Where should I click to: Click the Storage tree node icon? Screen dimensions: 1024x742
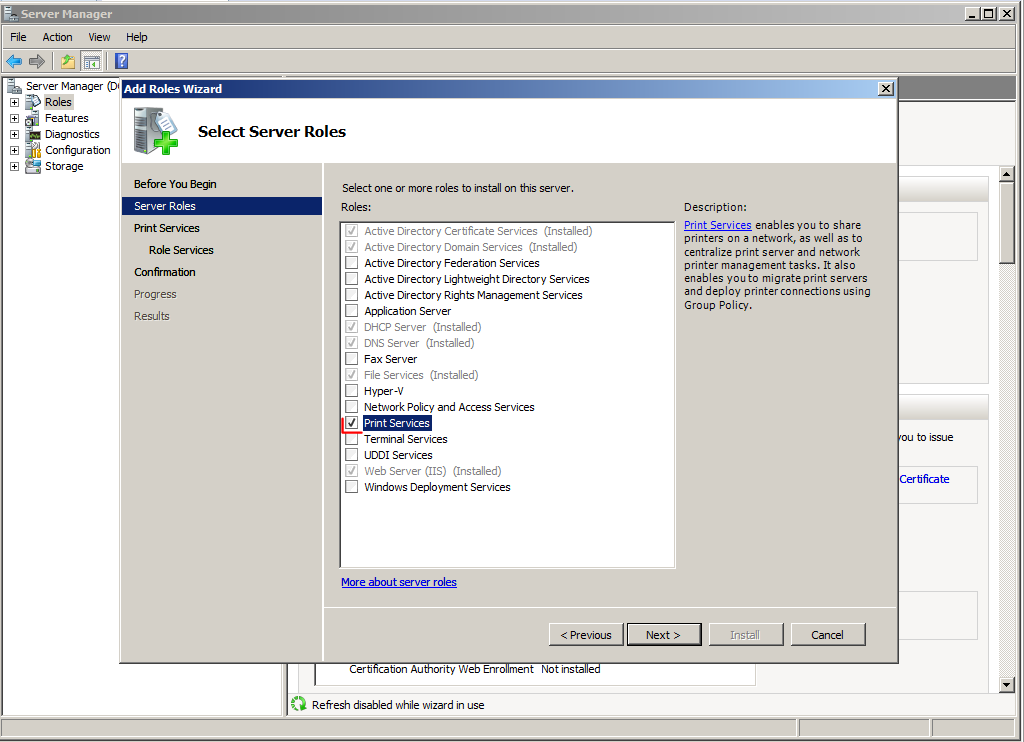click(33, 166)
